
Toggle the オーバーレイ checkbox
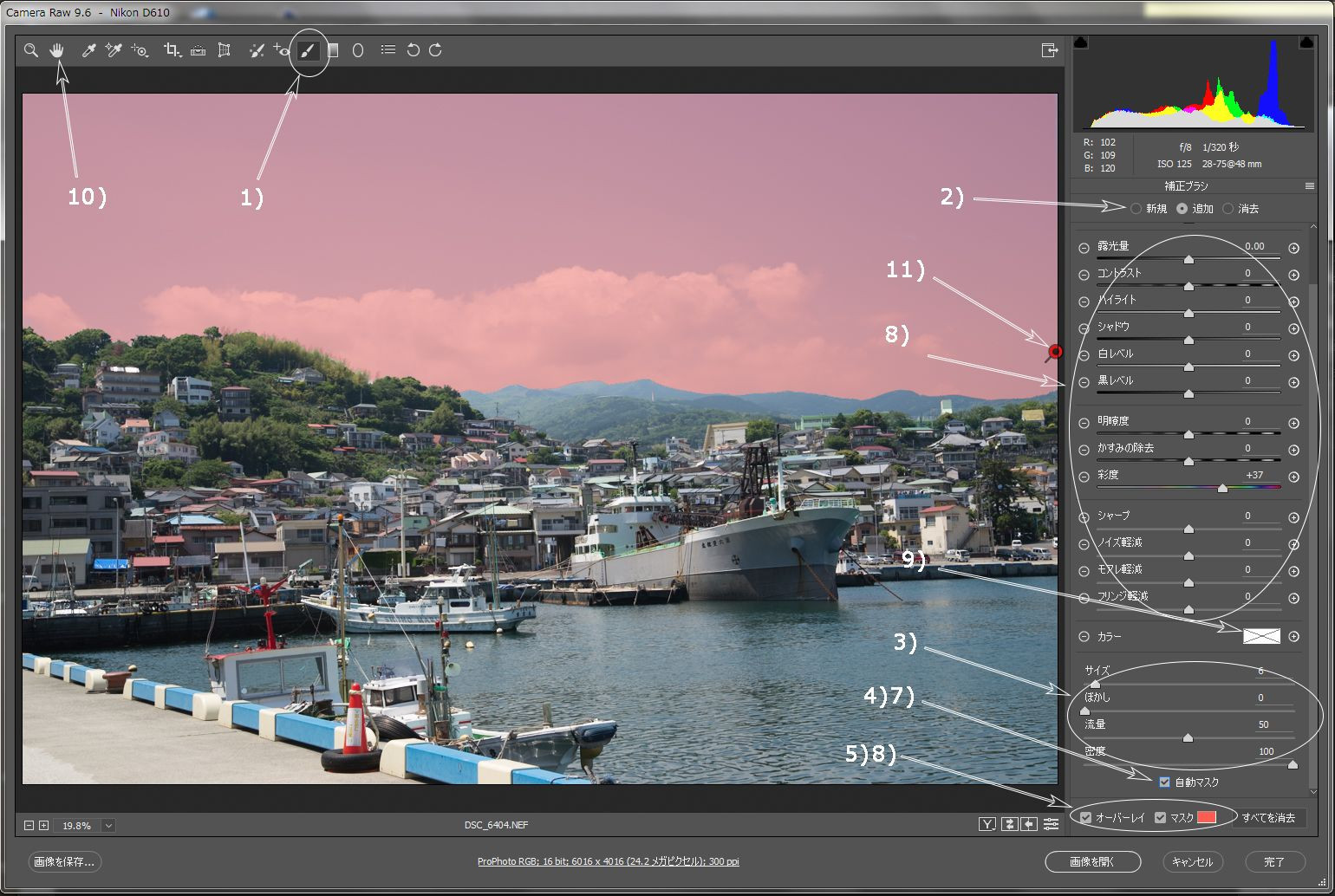point(1085,817)
